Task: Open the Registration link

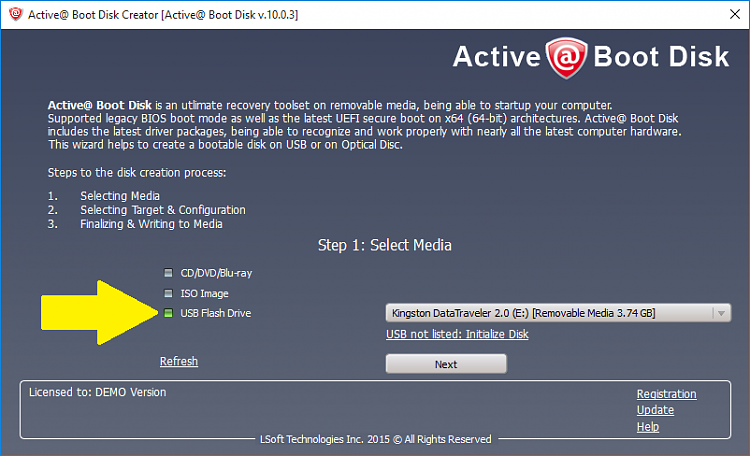Action: [x=666, y=394]
